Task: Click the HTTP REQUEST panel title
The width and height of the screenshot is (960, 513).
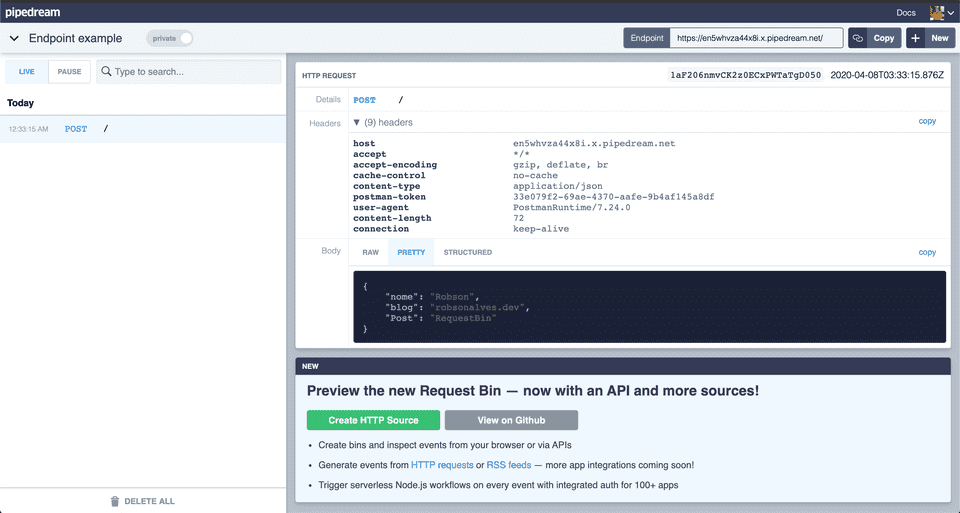Action: coord(329,75)
